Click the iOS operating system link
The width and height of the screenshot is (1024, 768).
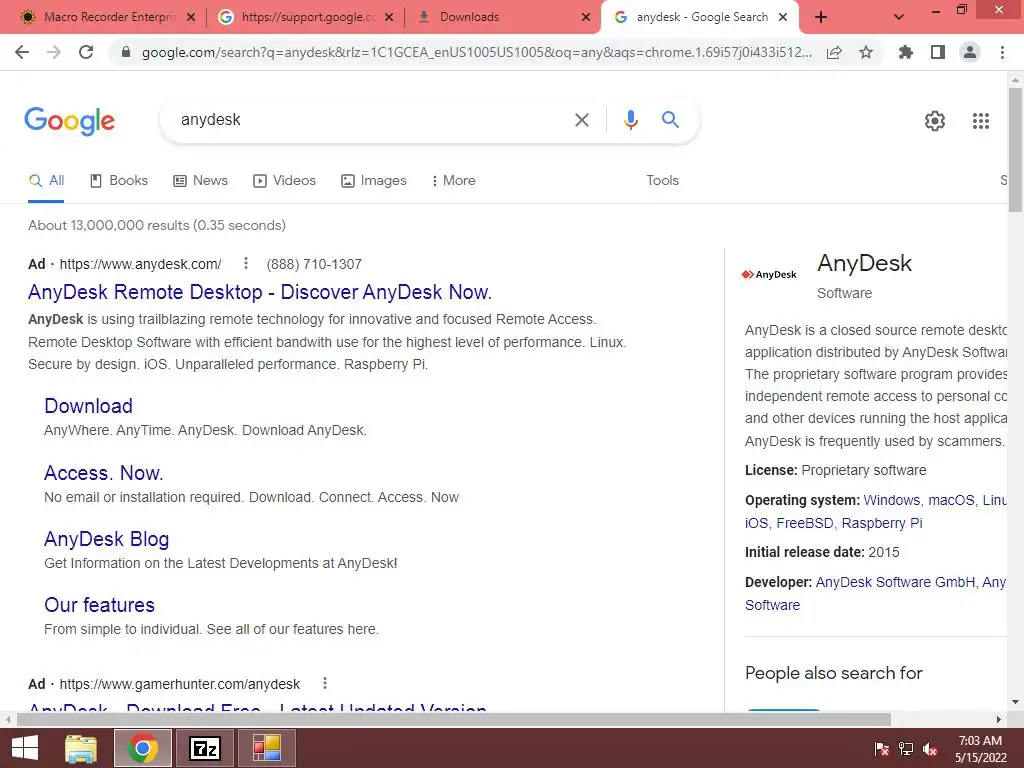(756, 524)
